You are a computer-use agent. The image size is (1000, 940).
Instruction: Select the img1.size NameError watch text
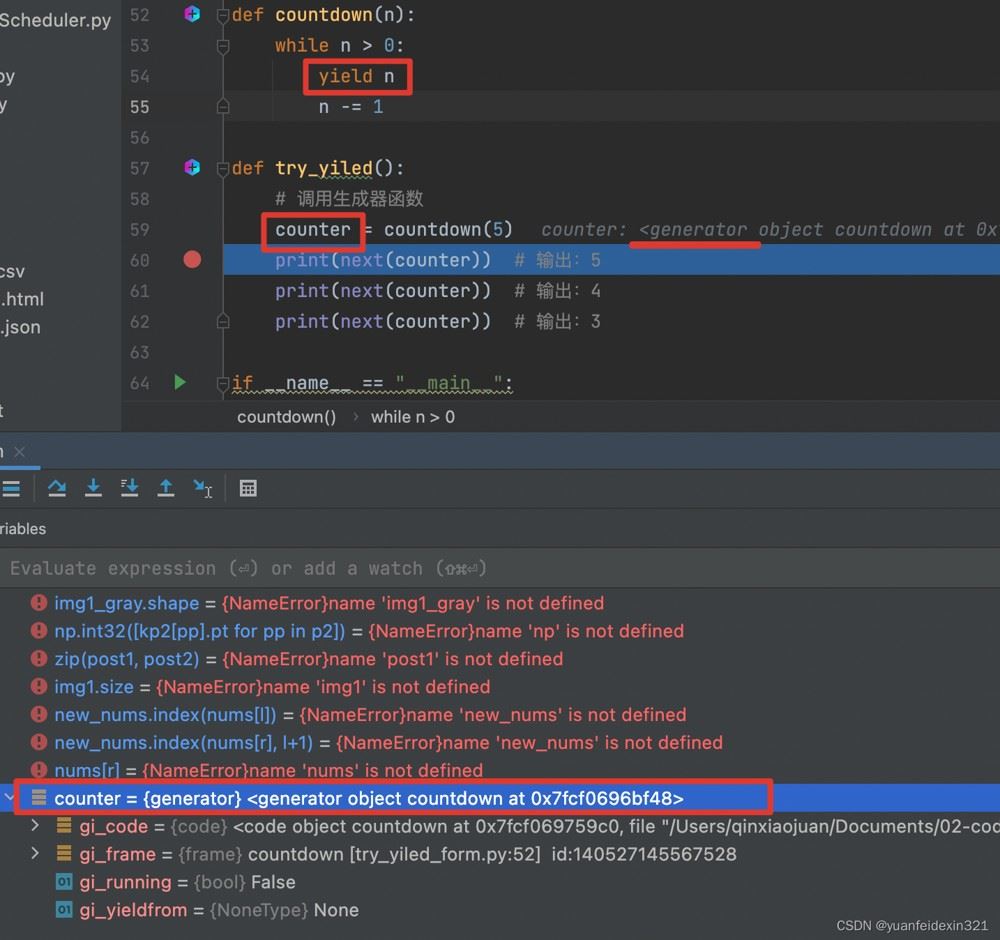(272, 687)
